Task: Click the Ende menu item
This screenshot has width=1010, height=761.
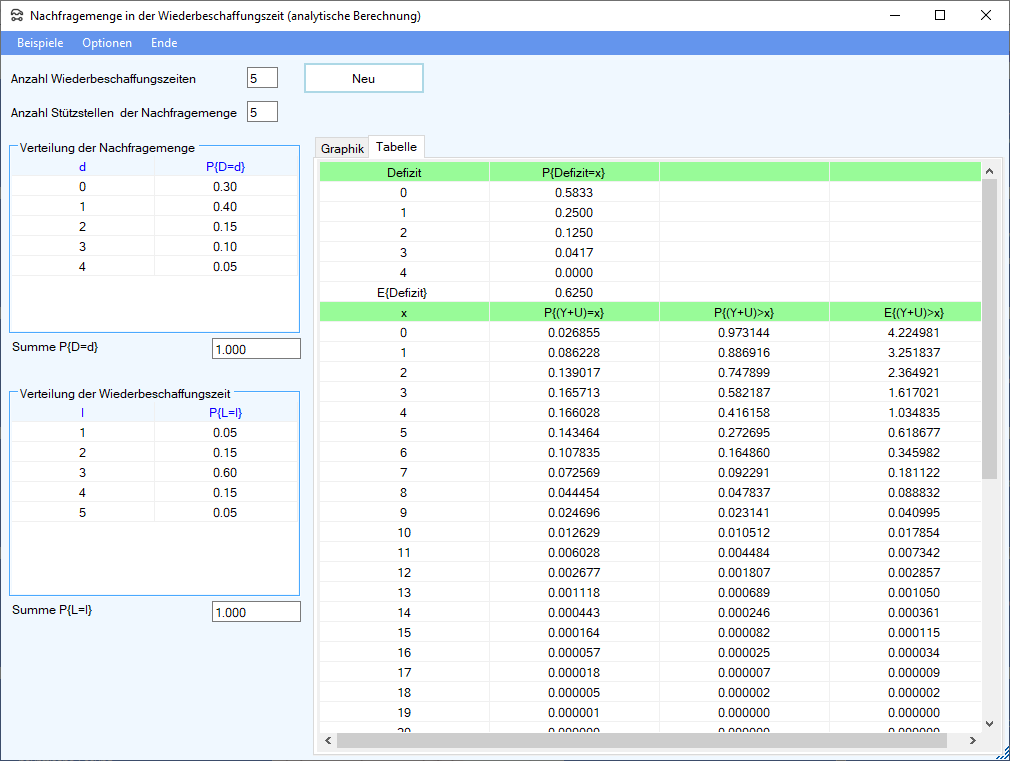Action: pos(164,43)
